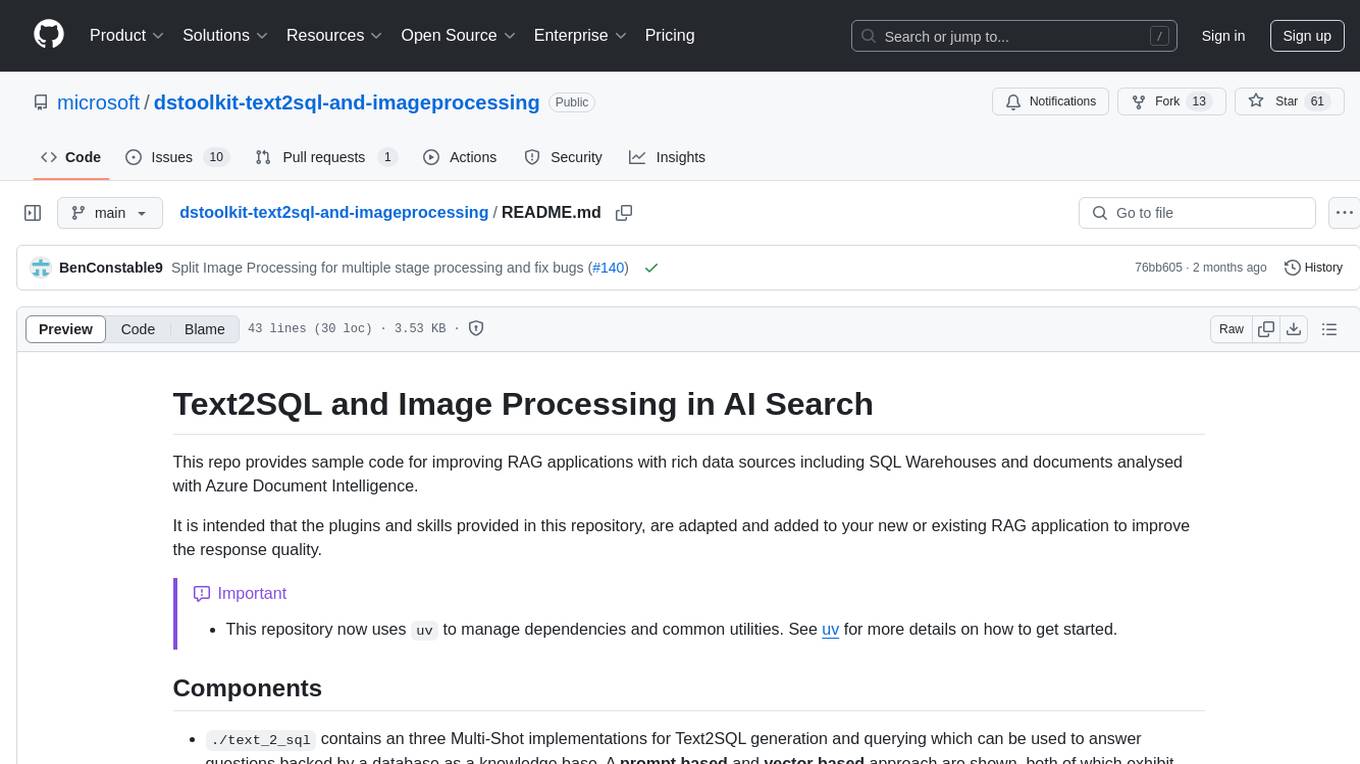1360x764 pixels.
Task: Open the main branch dropdown
Action: click(x=110, y=213)
